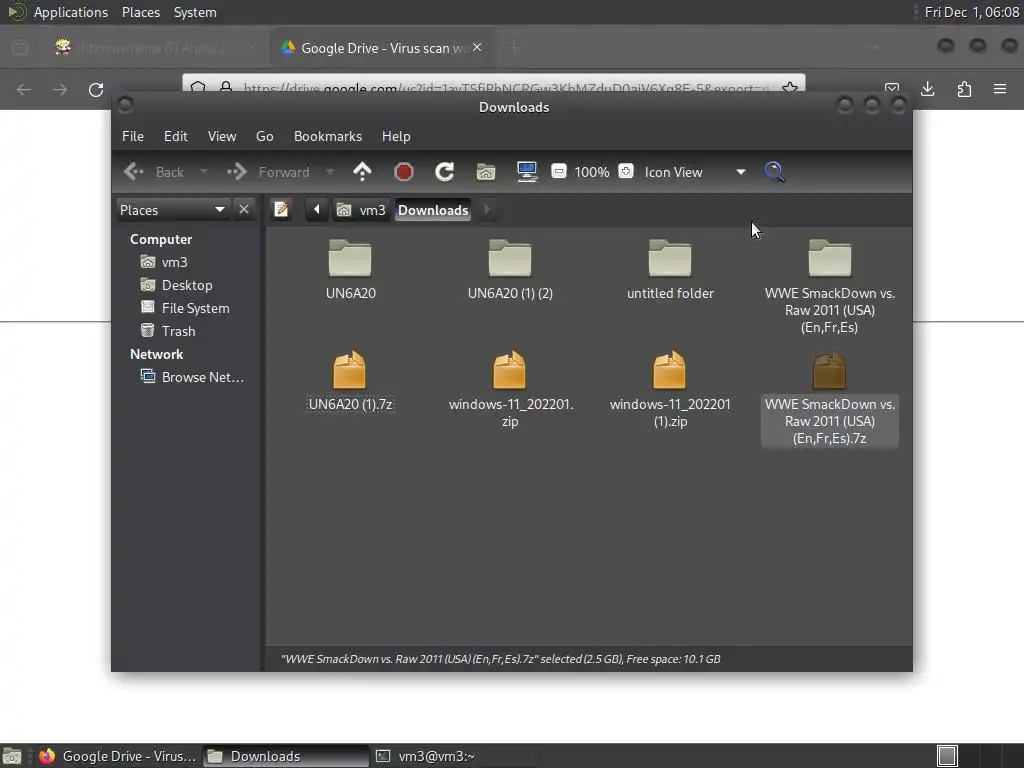Select the UN6A20 (1).7z archive
Screen dimensions: 1024x768
pyautogui.click(x=351, y=381)
